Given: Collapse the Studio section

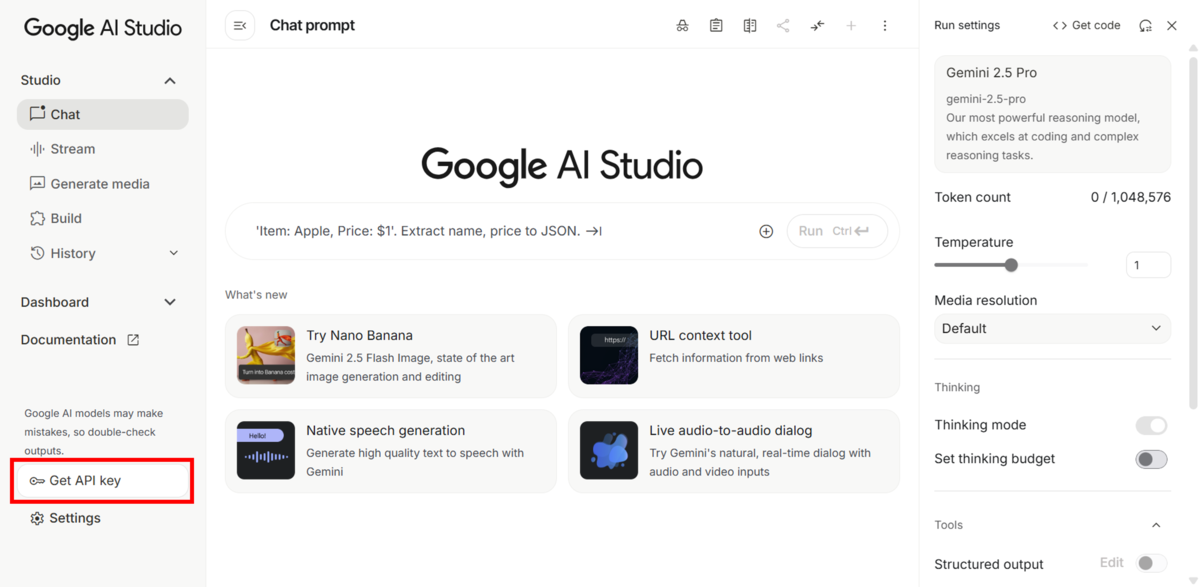Looking at the screenshot, I should [x=170, y=80].
